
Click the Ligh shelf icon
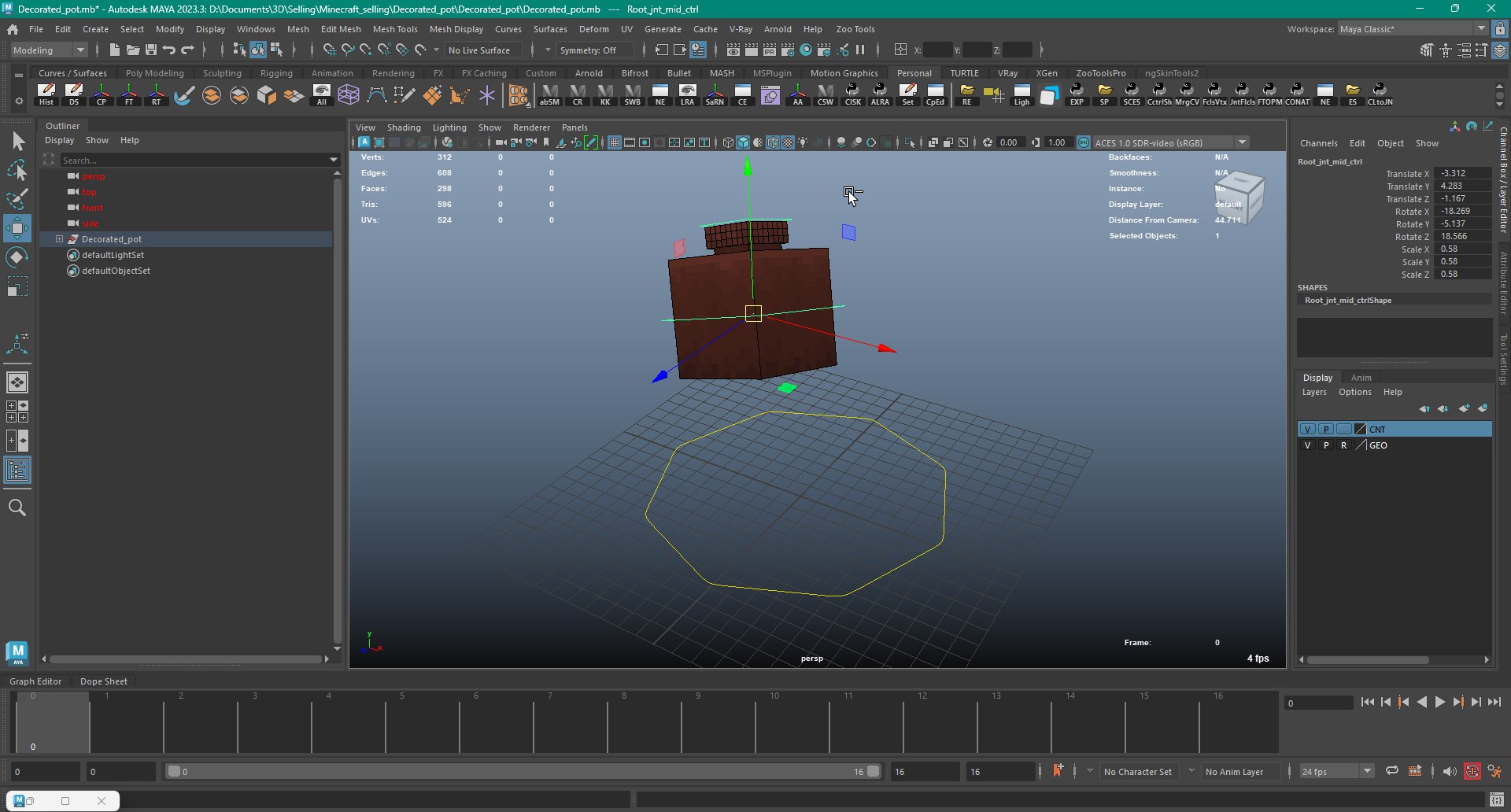1021,94
